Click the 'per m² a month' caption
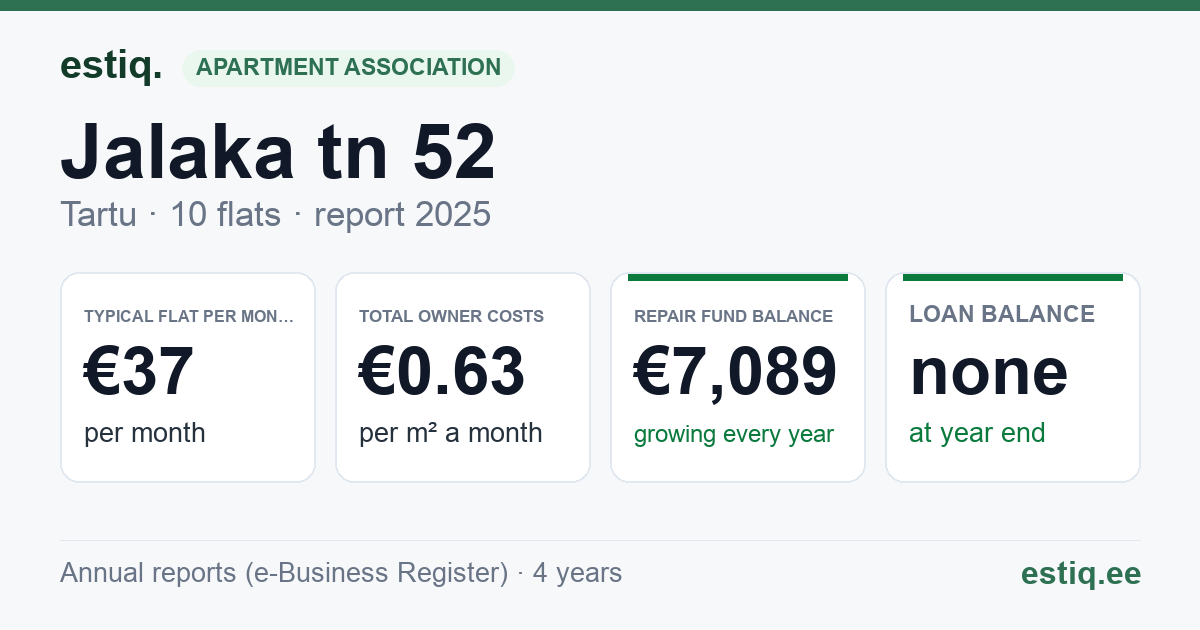Image resolution: width=1200 pixels, height=630 pixels. pyautogui.click(x=451, y=433)
